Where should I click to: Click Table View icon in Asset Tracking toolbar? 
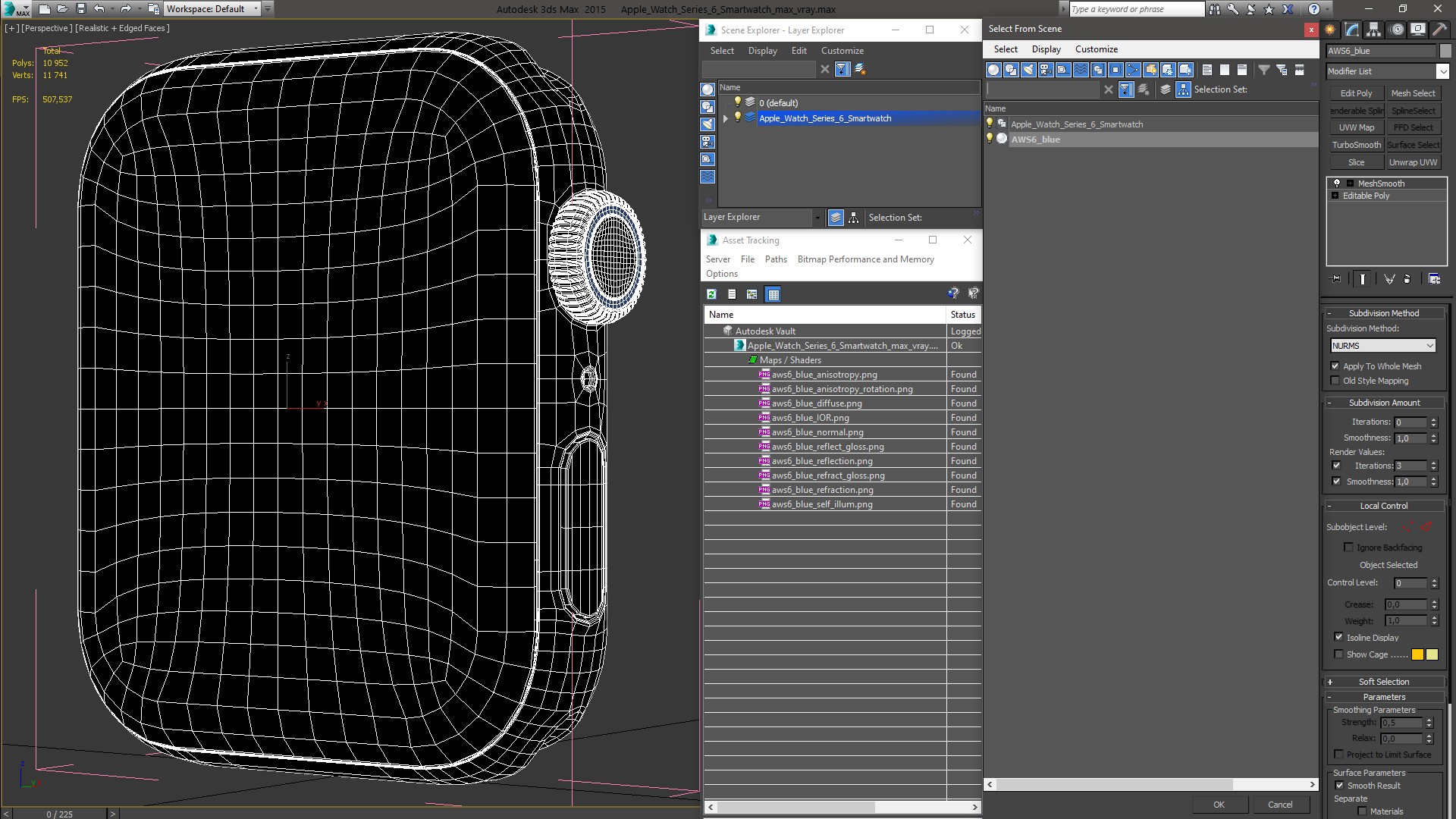coord(773,294)
